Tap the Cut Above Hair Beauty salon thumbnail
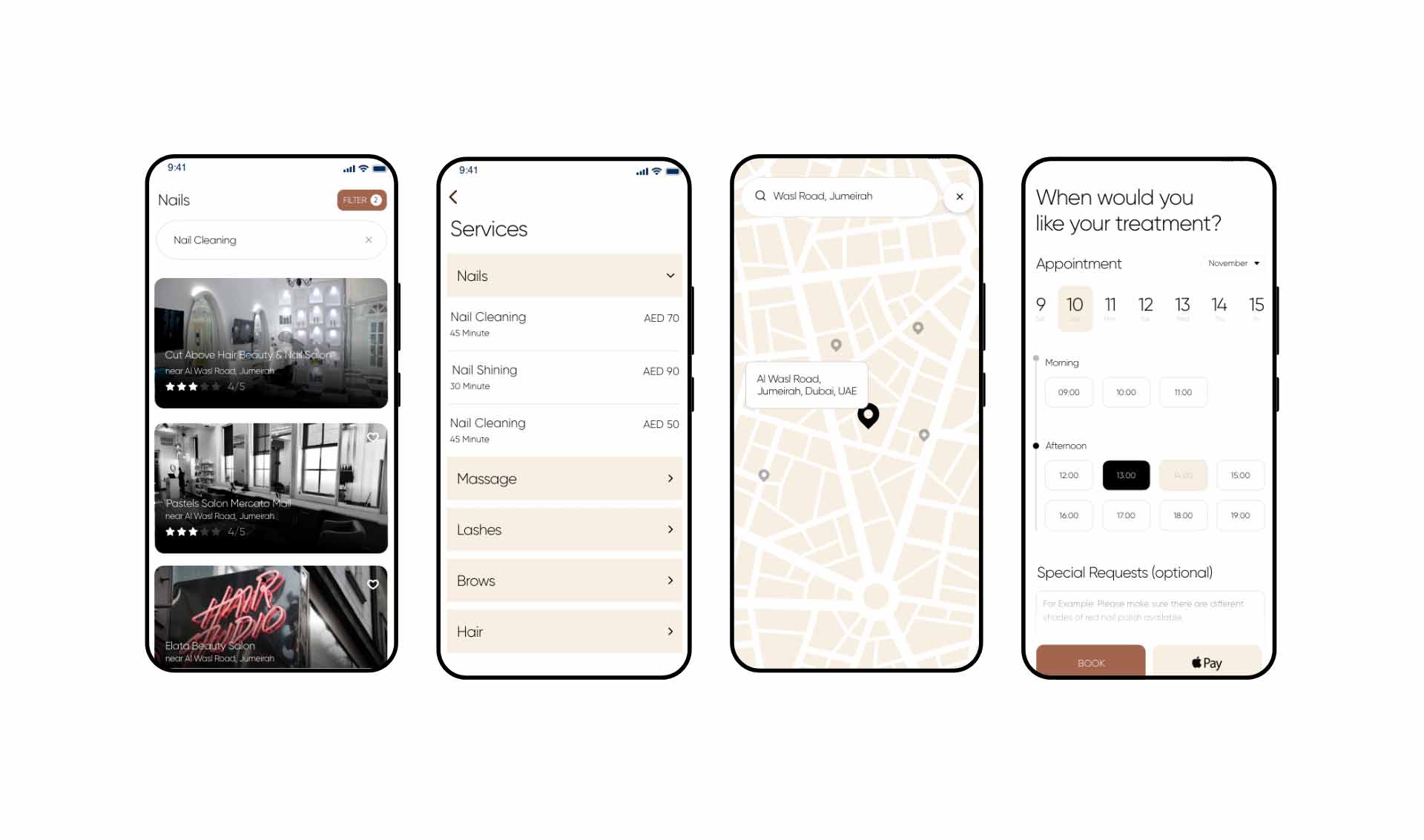 point(269,342)
